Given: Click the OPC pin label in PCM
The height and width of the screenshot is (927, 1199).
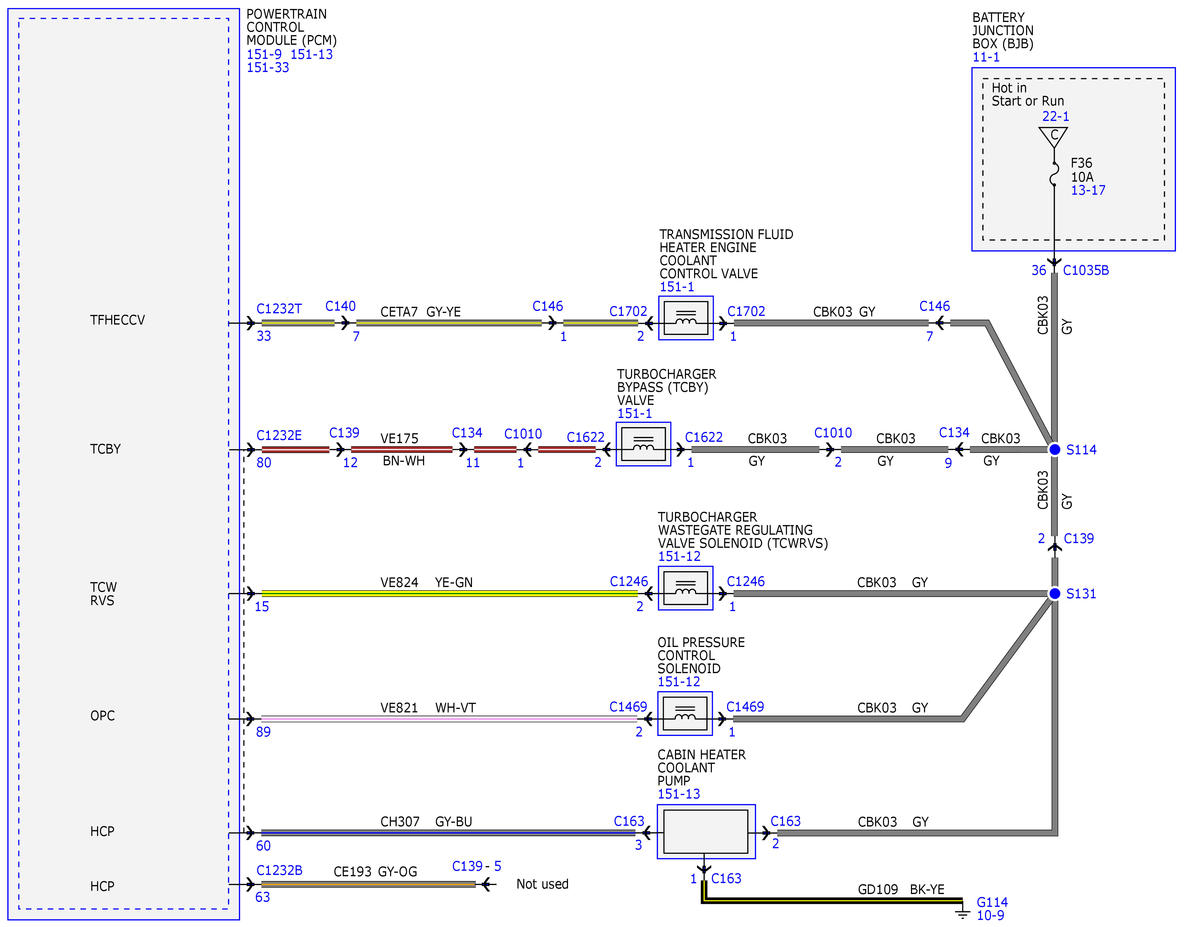Looking at the screenshot, I should [102, 716].
